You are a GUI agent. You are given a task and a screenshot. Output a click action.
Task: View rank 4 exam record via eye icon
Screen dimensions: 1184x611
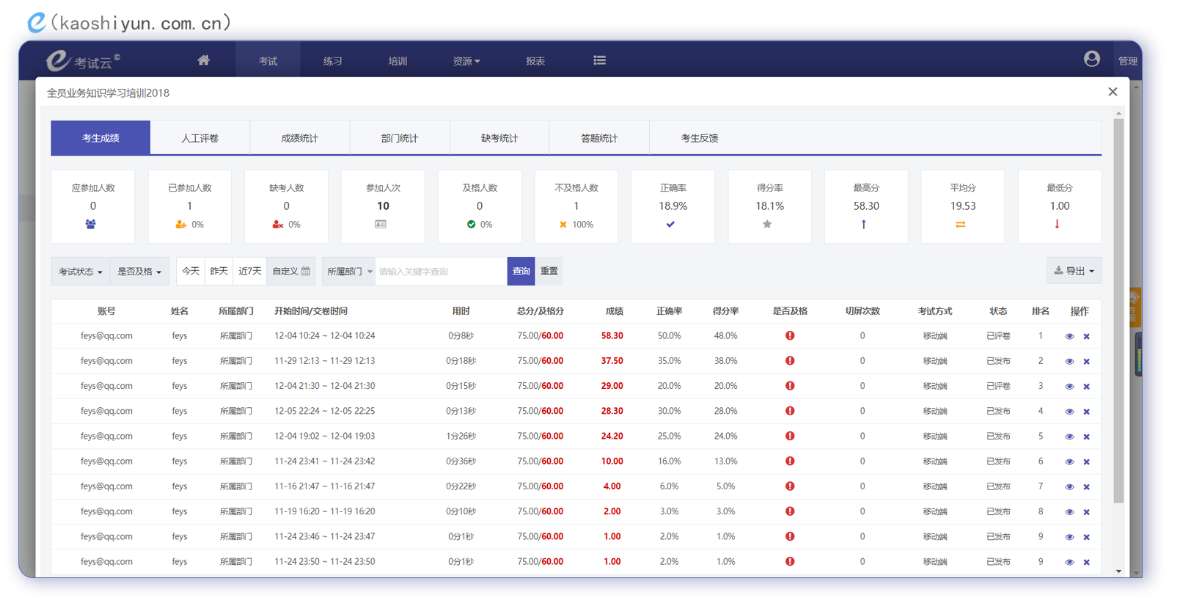pos(1069,412)
